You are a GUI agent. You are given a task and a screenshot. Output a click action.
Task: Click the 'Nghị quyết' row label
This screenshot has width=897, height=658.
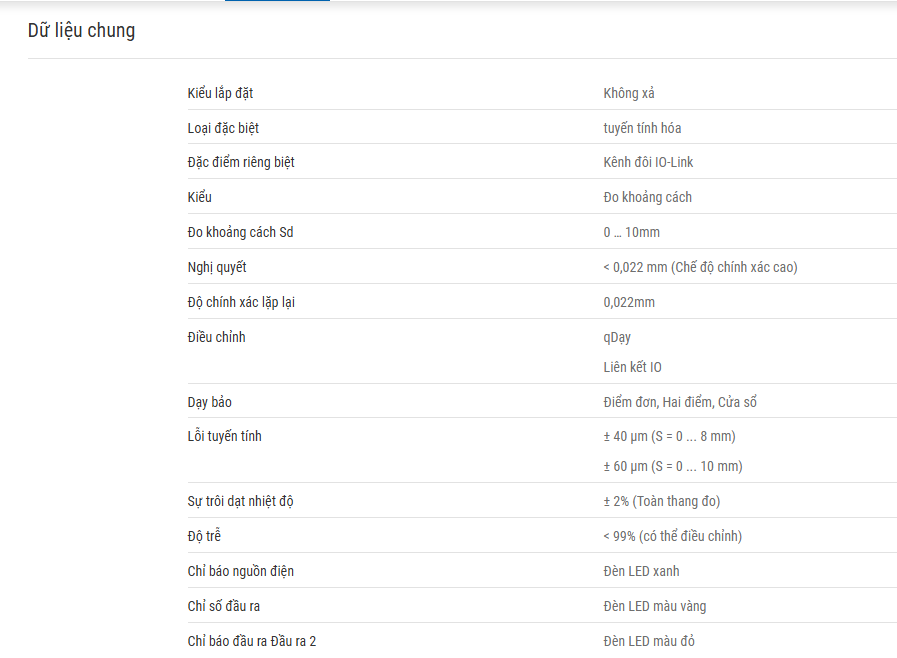click(x=217, y=267)
